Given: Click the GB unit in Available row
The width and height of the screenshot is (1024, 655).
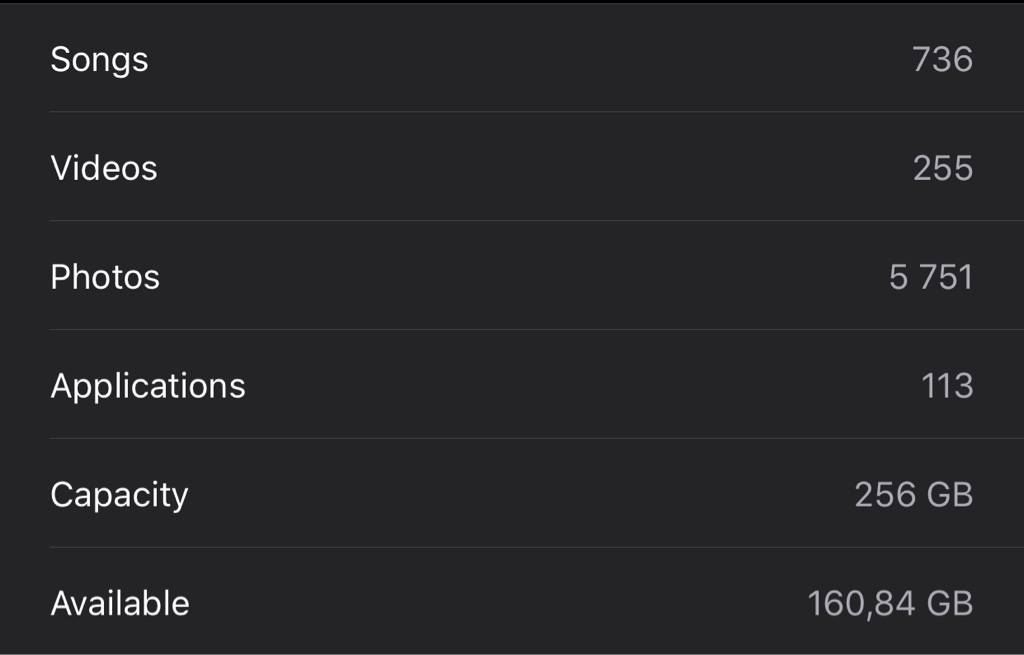Looking at the screenshot, I should pos(950,603).
